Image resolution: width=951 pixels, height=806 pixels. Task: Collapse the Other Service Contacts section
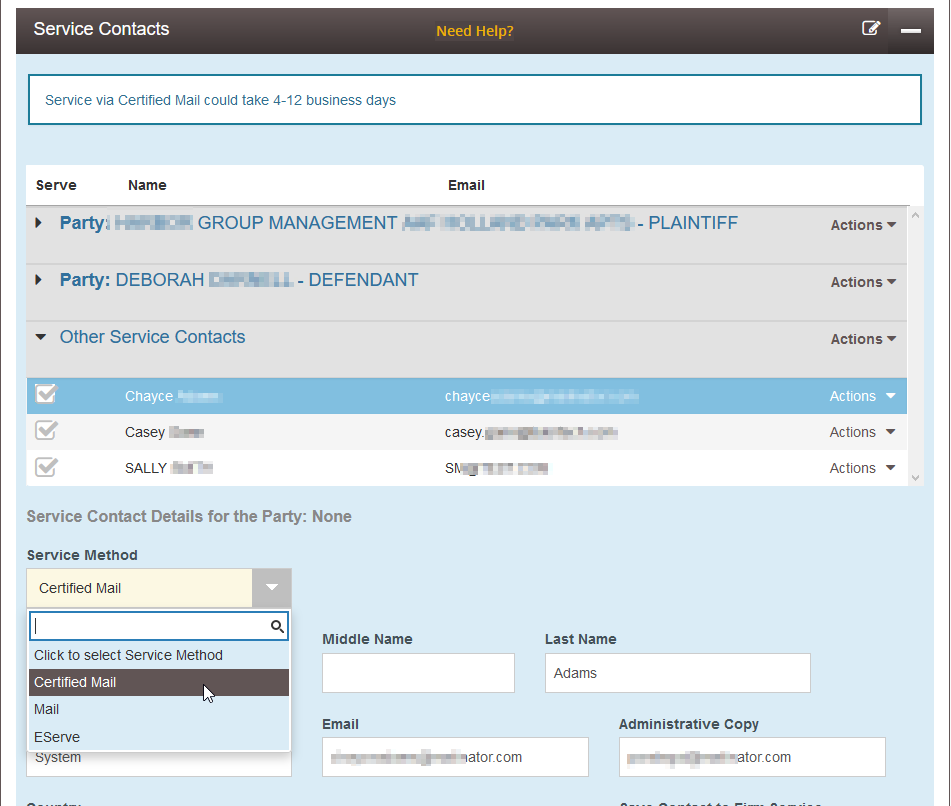click(x=41, y=337)
